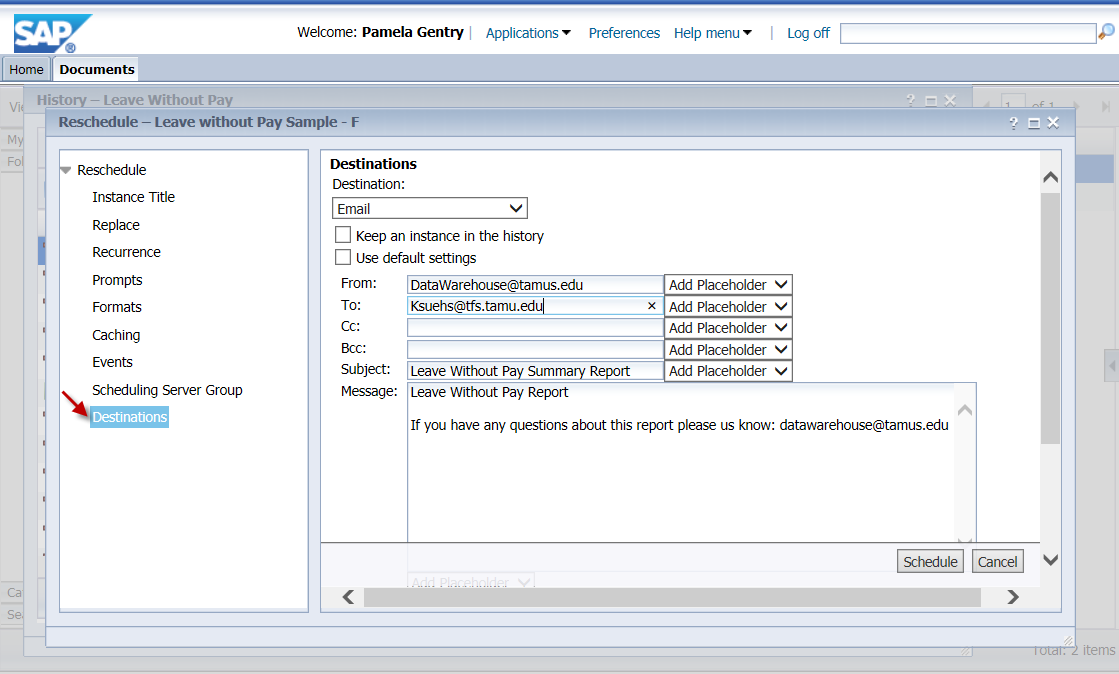The height and width of the screenshot is (674, 1119).
Task: Clear the To field with X icon
Action: [x=652, y=306]
